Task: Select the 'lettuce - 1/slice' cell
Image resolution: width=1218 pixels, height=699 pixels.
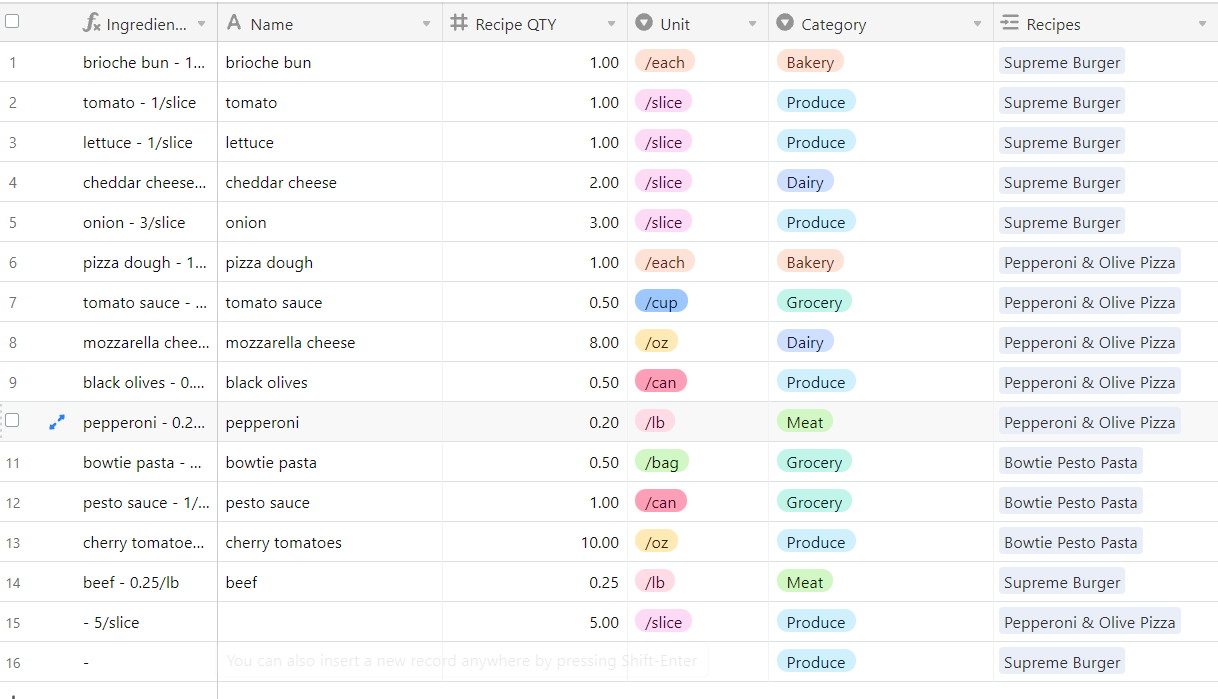Action: (138, 142)
